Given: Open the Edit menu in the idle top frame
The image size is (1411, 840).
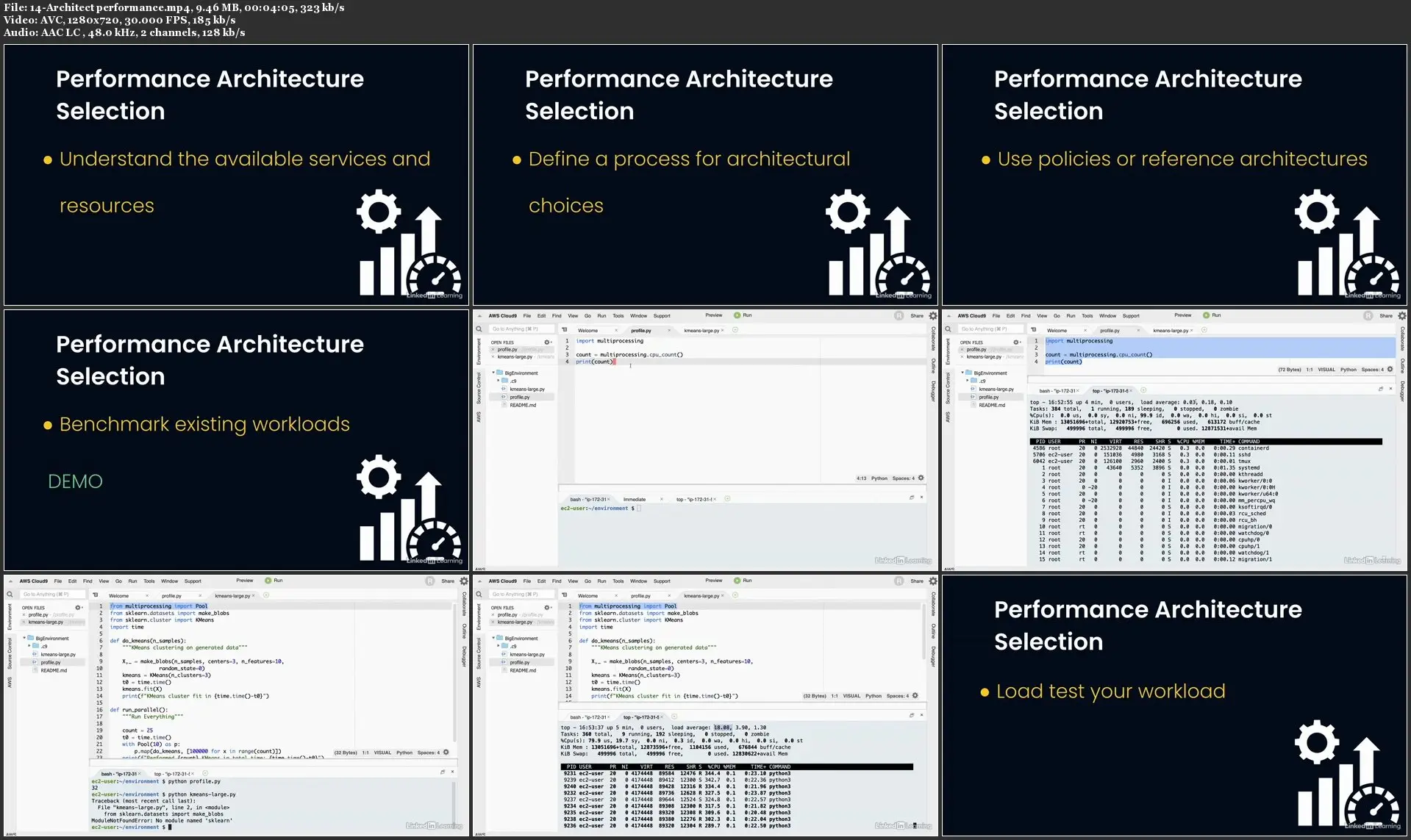Looking at the screenshot, I should (x=1010, y=316).
